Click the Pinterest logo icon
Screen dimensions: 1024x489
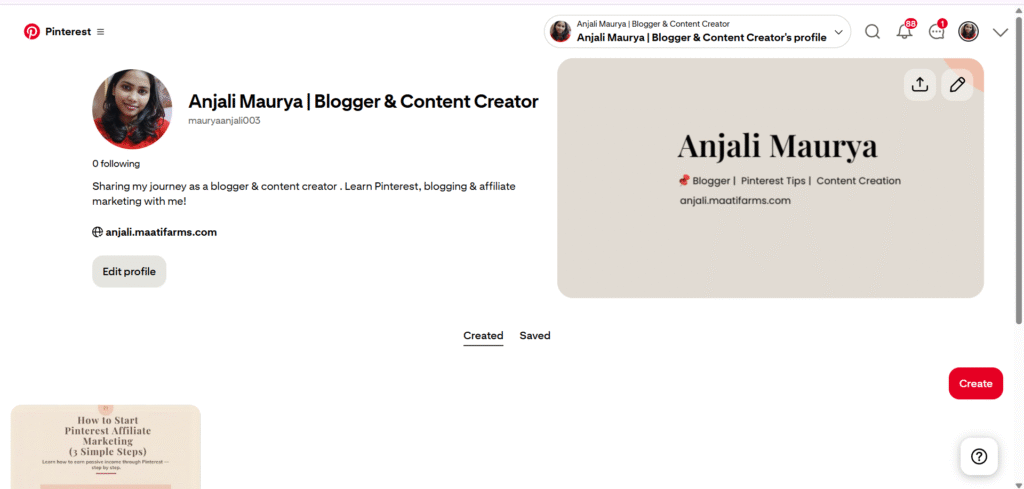coord(31,31)
